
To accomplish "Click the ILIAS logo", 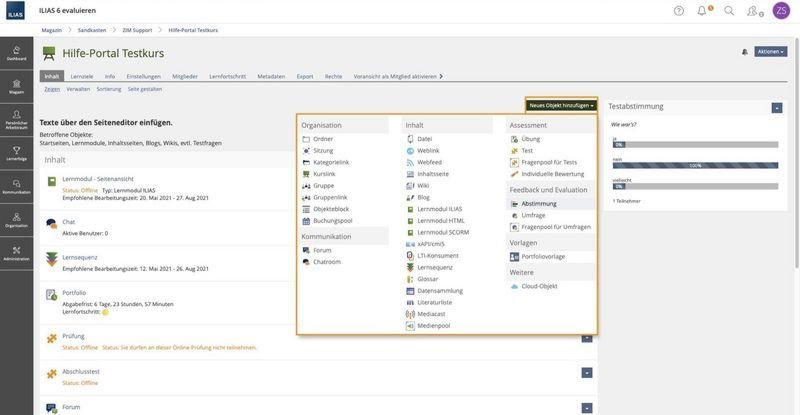I will click(x=15, y=10).
